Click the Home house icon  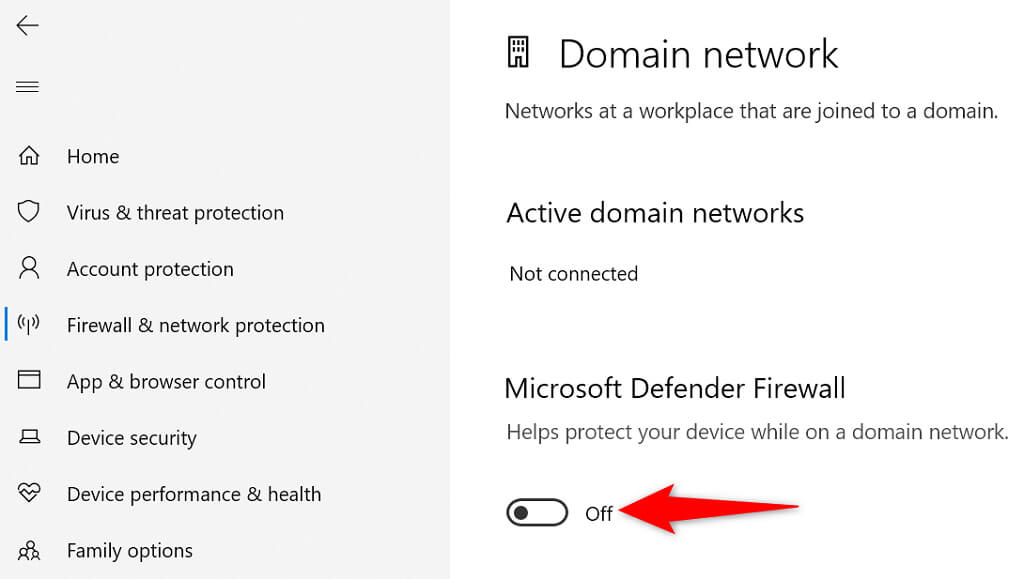tap(29, 156)
